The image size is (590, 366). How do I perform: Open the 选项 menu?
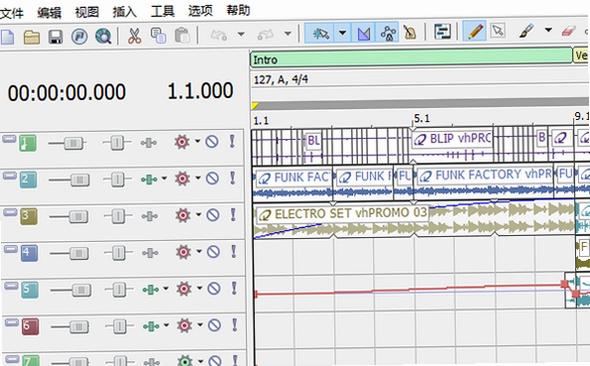pyautogui.click(x=200, y=11)
